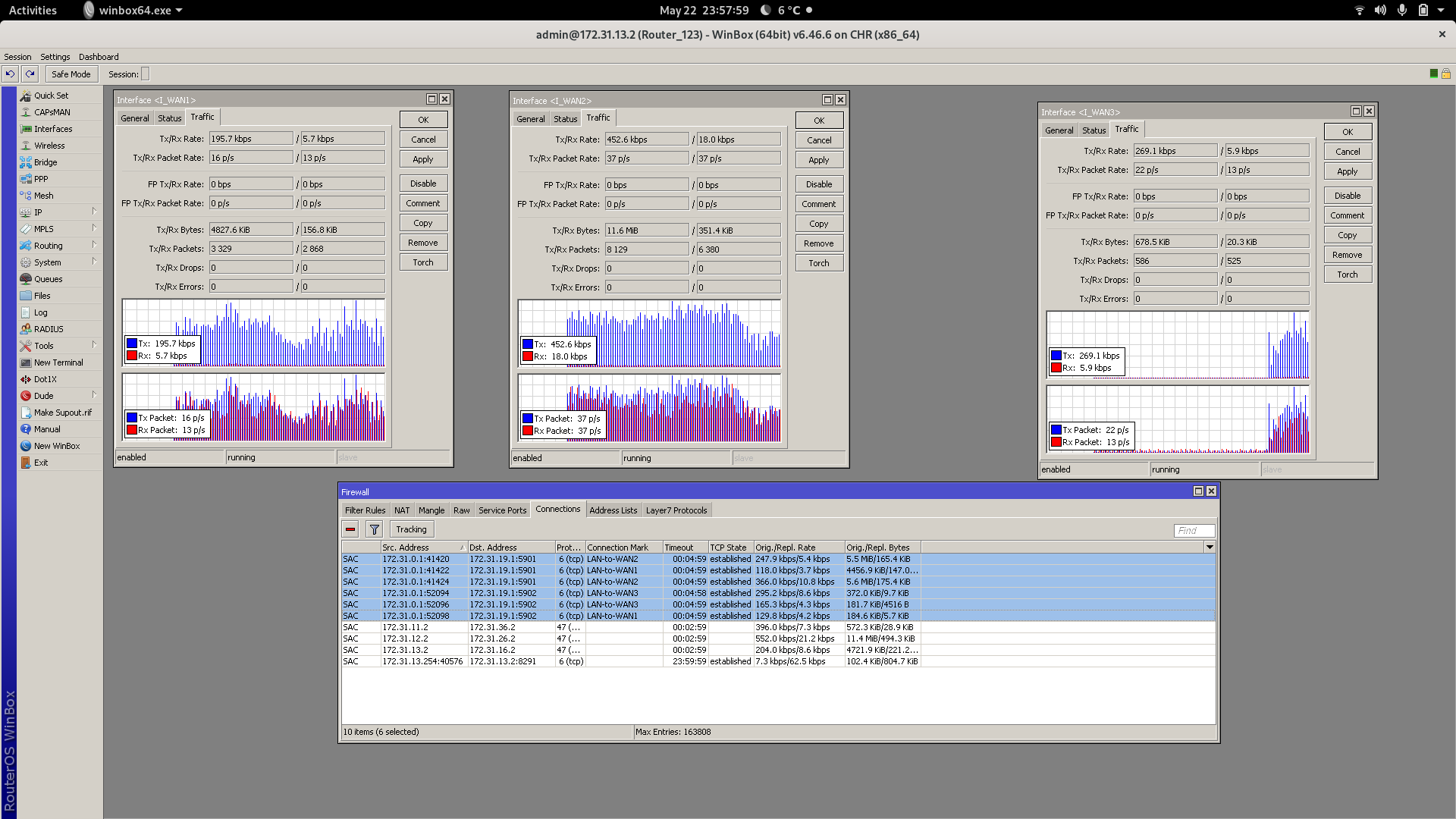Click the redo arrow icon in toolbar
This screenshot has width=1456, height=819.
coord(30,74)
